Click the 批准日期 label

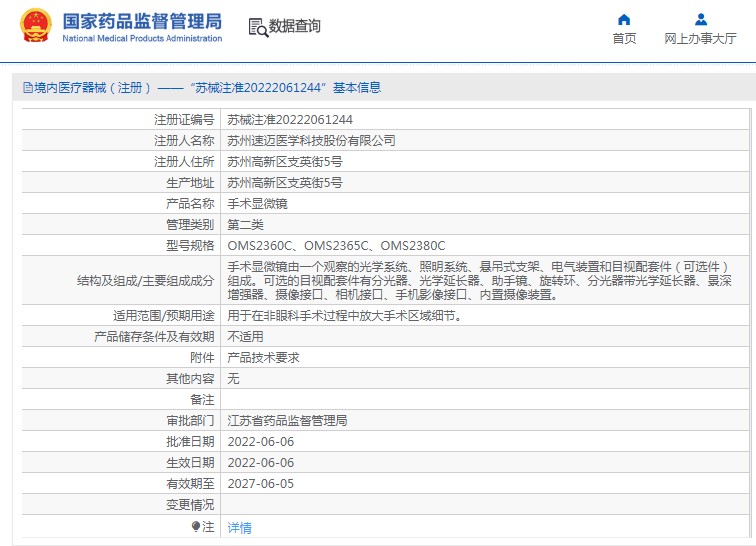coord(190,442)
